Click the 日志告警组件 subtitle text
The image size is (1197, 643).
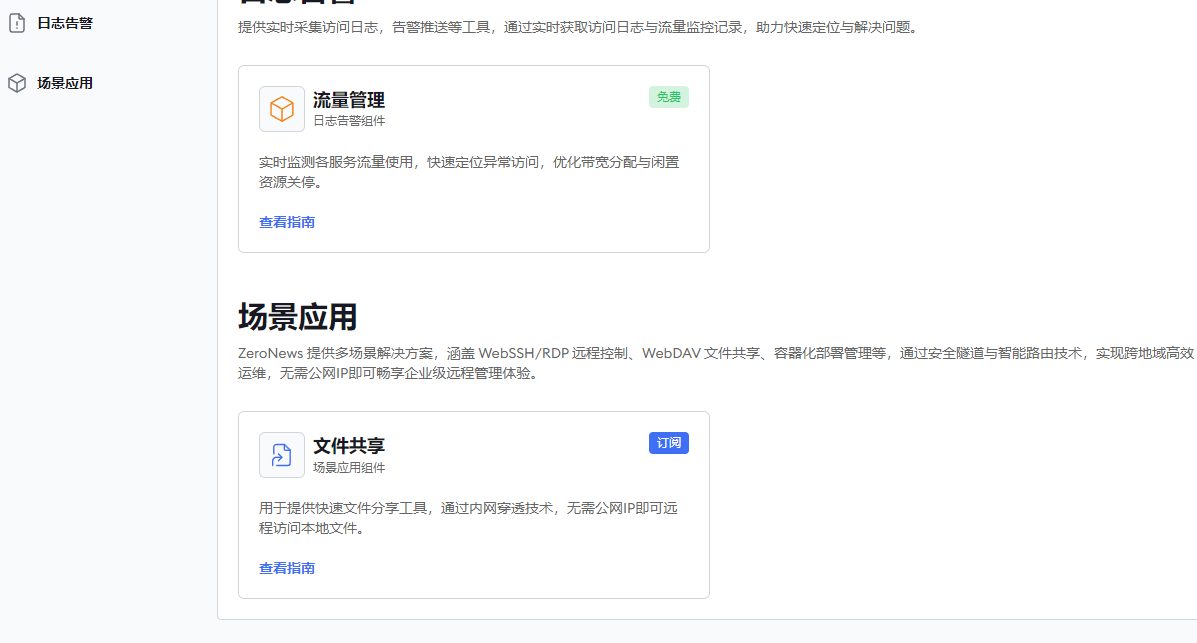click(x=349, y=121)
